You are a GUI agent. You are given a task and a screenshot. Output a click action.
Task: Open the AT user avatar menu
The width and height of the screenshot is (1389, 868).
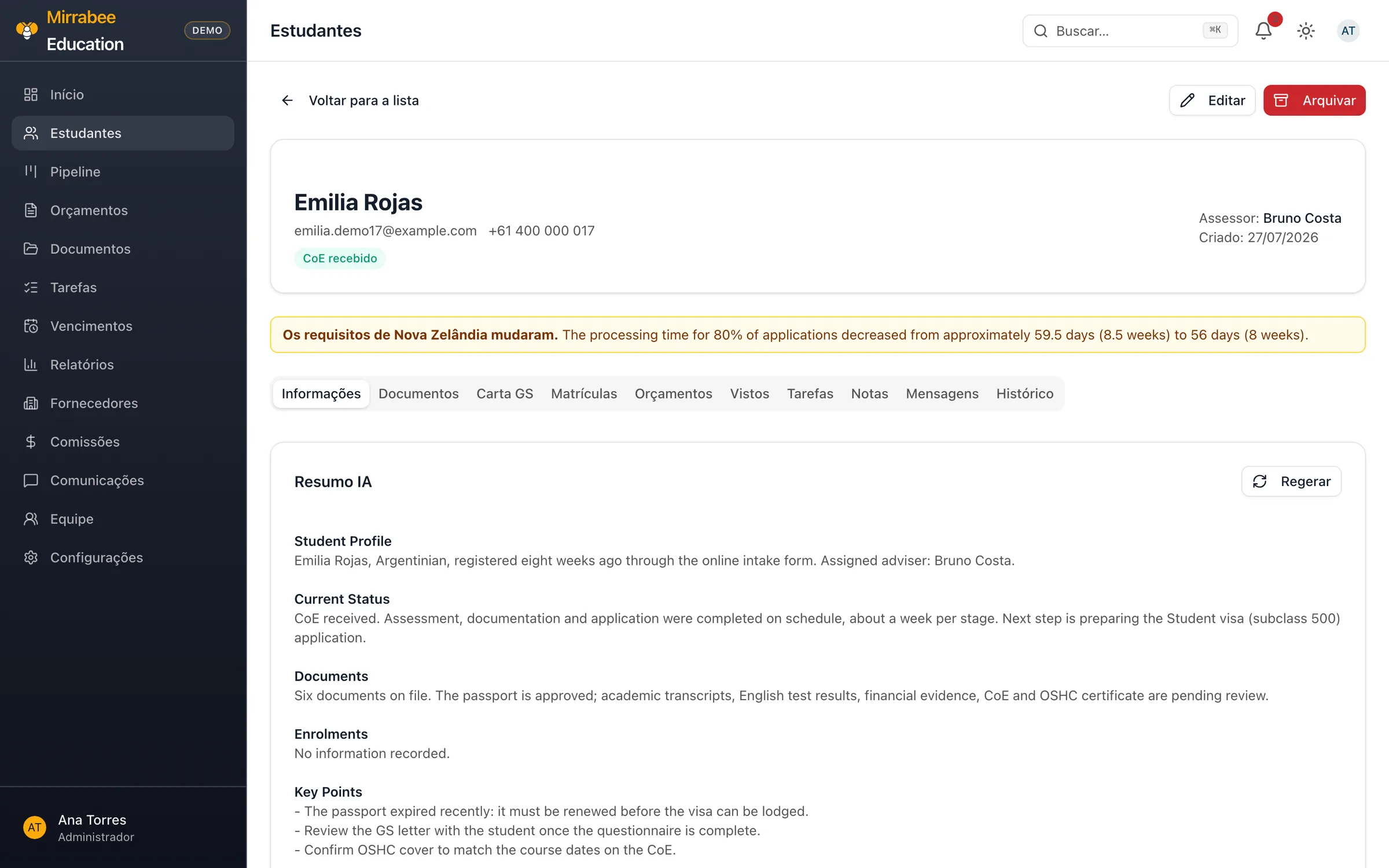point(1348,31)
